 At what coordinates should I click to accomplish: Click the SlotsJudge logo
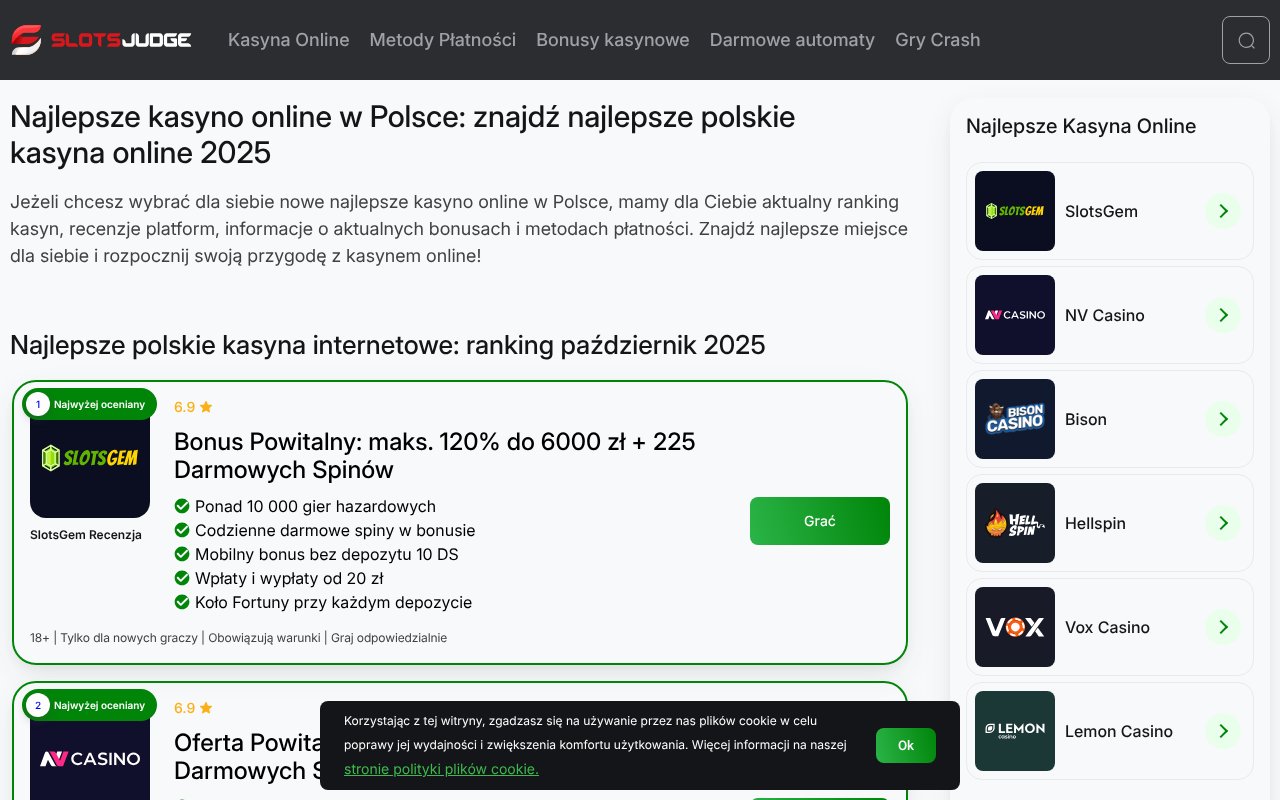click(100, 39)
